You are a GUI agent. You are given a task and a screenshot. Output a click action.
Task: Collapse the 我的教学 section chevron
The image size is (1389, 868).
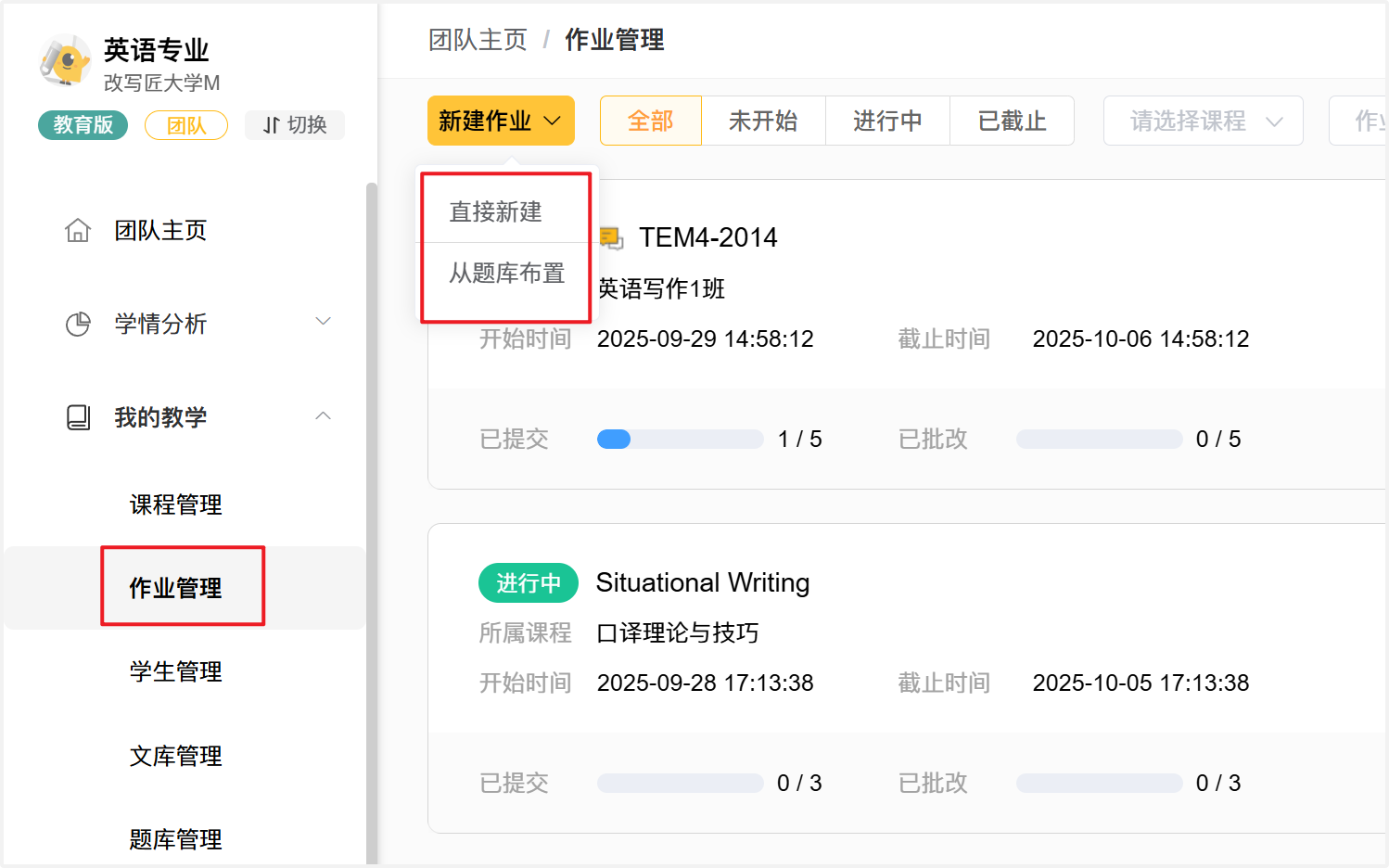(x=323, y=416)
